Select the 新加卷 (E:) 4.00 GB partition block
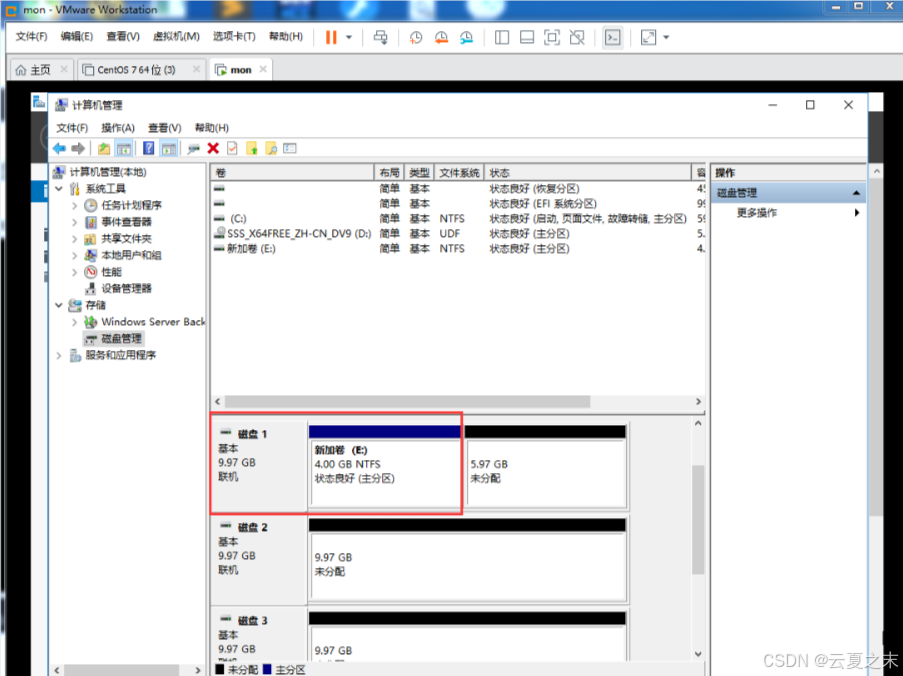The height and width of the screenshot is (676, 903). [x=384, y=466]
